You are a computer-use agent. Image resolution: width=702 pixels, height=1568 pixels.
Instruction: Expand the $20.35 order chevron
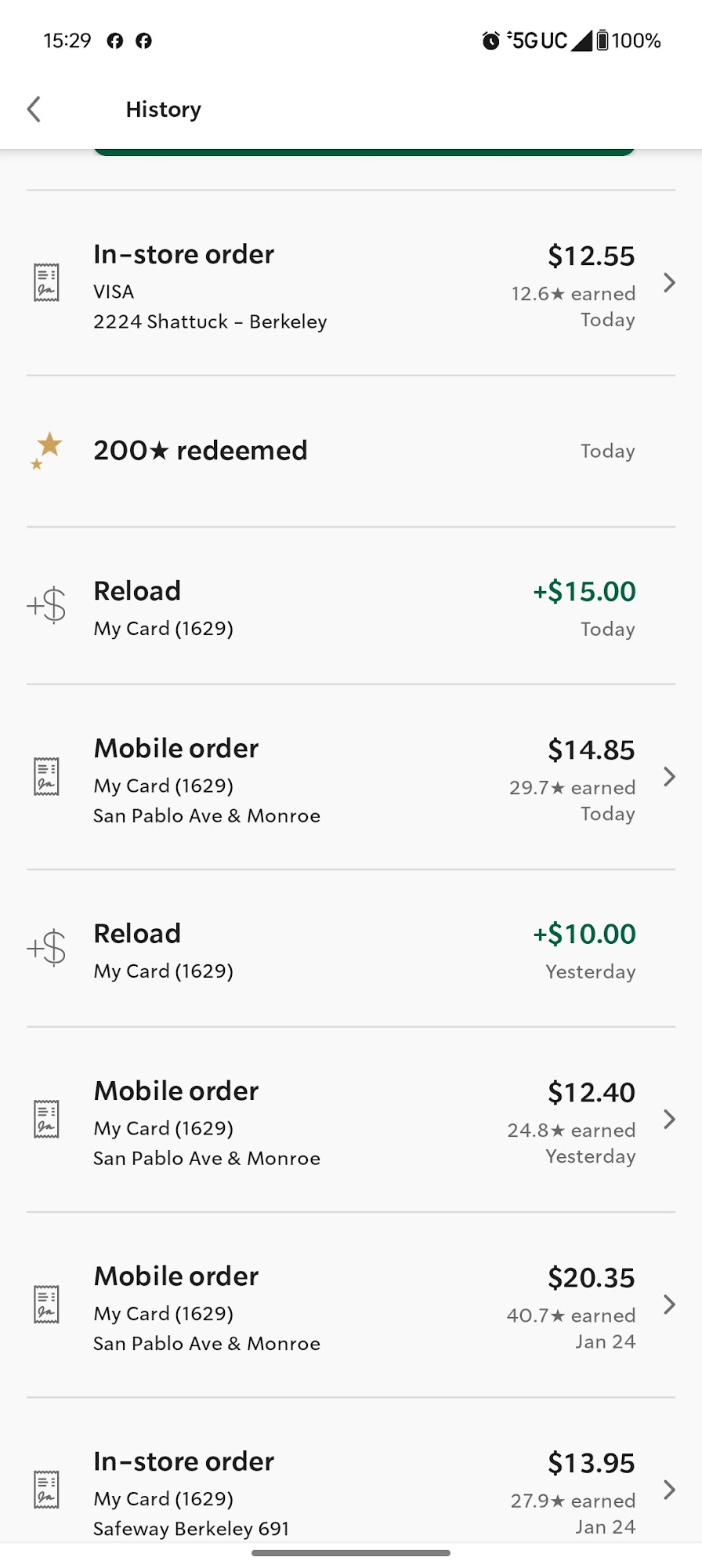tap(669, 1304)
